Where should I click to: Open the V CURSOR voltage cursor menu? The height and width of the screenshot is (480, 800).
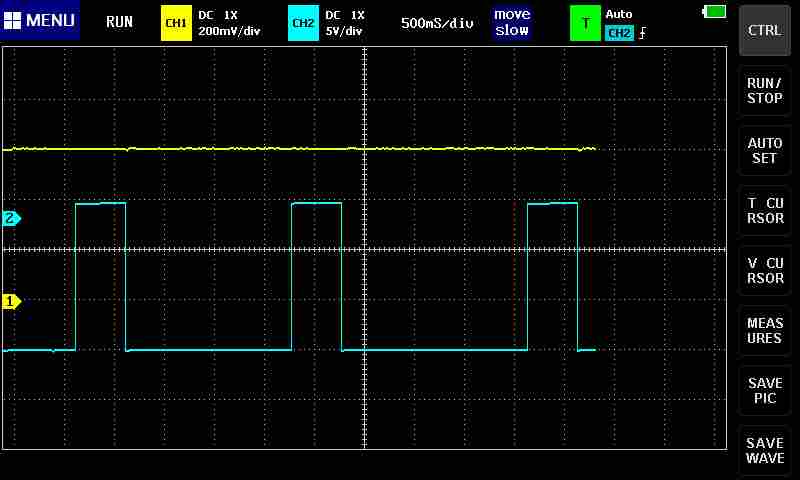click(x=765, y=271)
